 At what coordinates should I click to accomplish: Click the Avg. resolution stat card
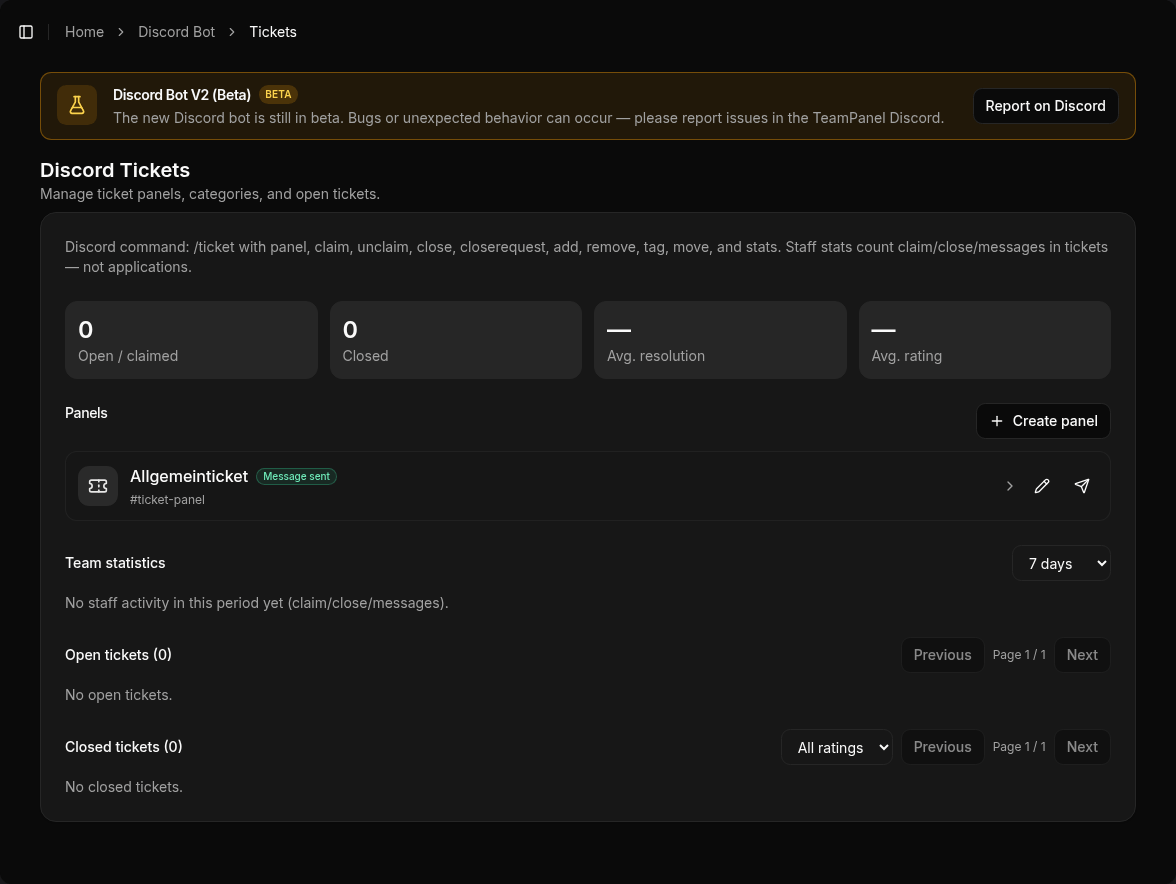[720, 340]
